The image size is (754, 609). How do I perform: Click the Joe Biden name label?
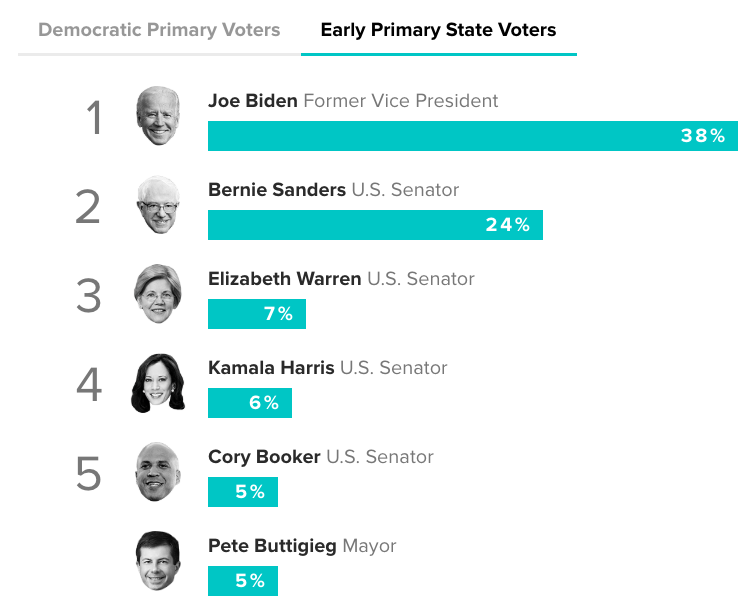253,101
